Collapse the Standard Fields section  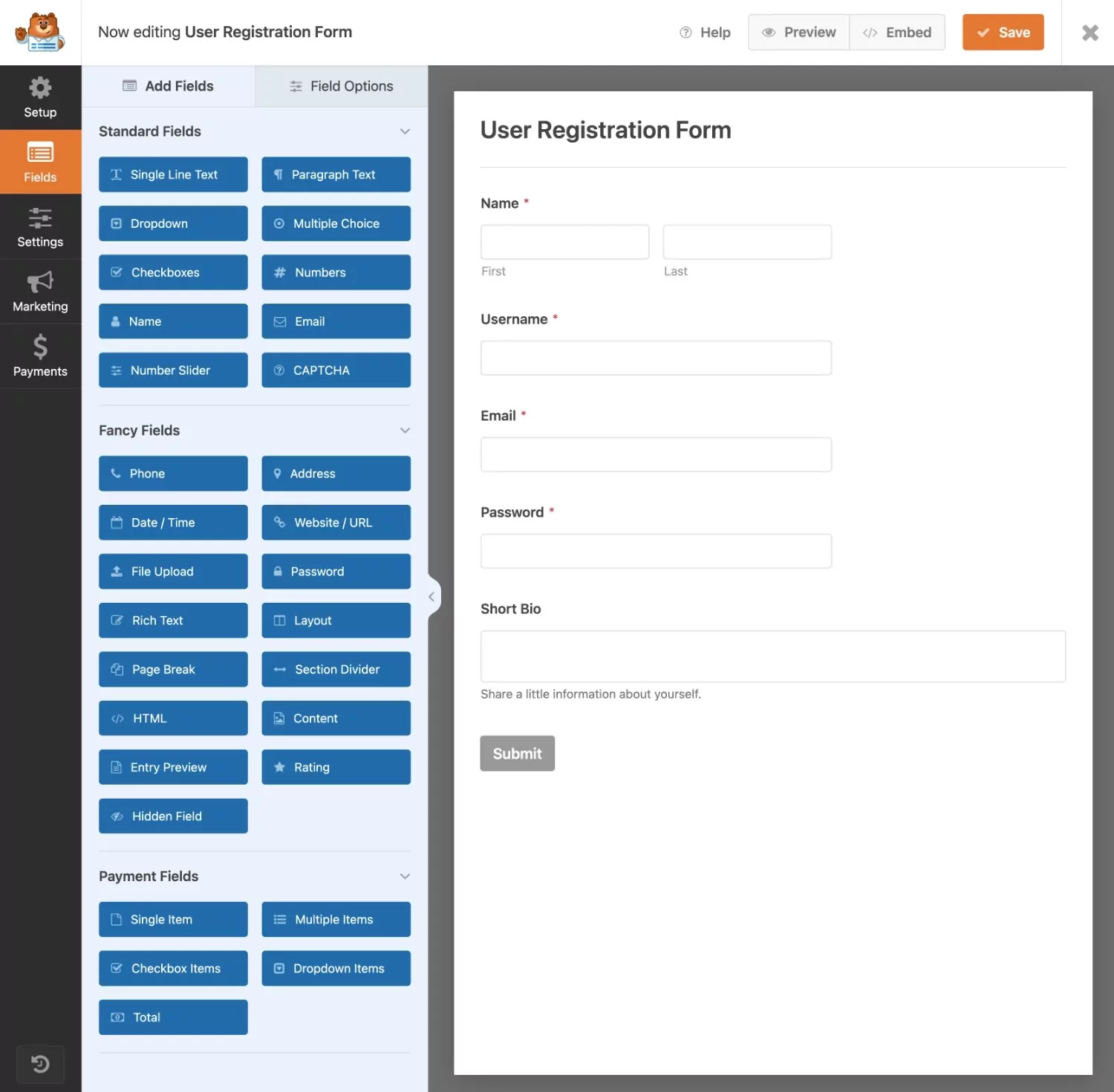pos(405,131)
